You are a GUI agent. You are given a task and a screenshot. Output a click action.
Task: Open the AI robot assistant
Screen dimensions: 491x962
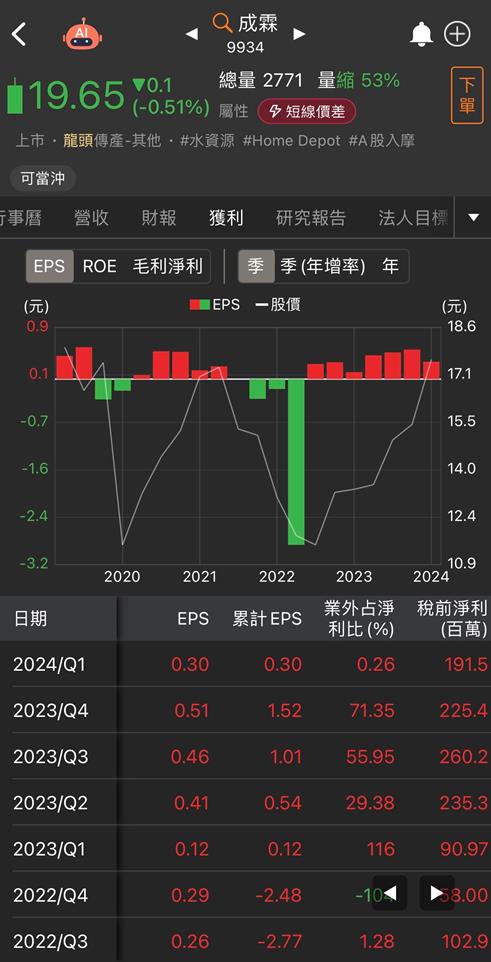[82, 33]
